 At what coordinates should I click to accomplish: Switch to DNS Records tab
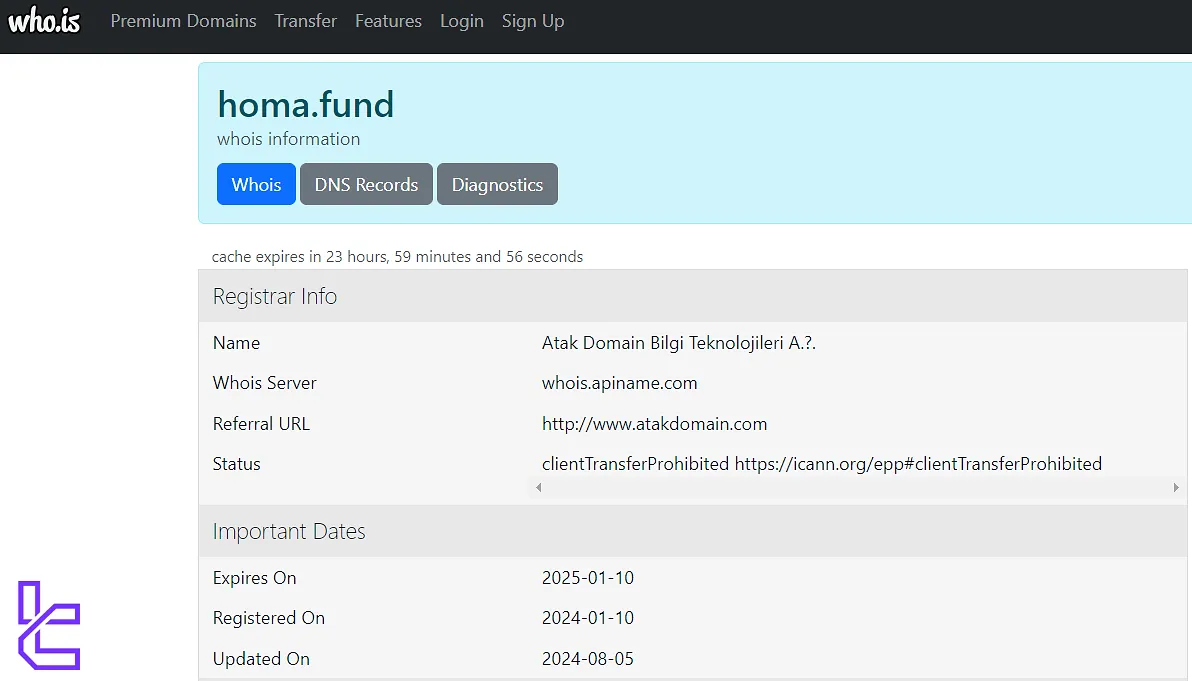(x=366, y=184)
